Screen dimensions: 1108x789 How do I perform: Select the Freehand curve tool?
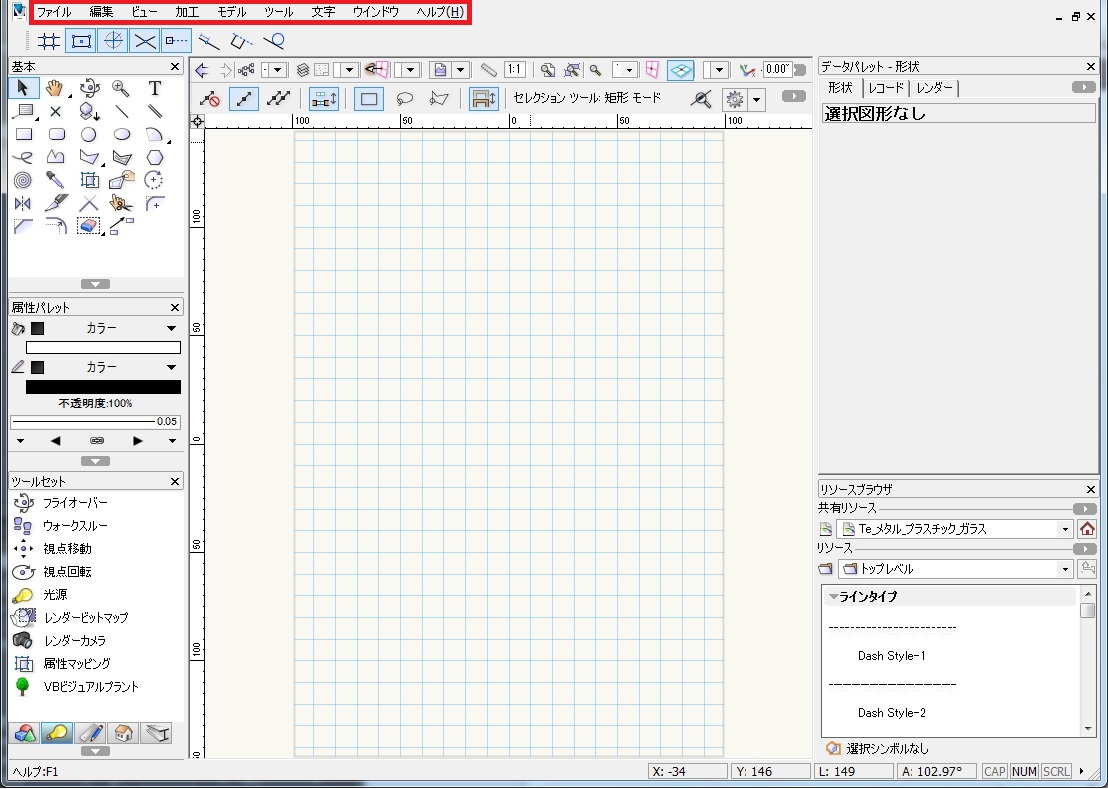(23, 157)
